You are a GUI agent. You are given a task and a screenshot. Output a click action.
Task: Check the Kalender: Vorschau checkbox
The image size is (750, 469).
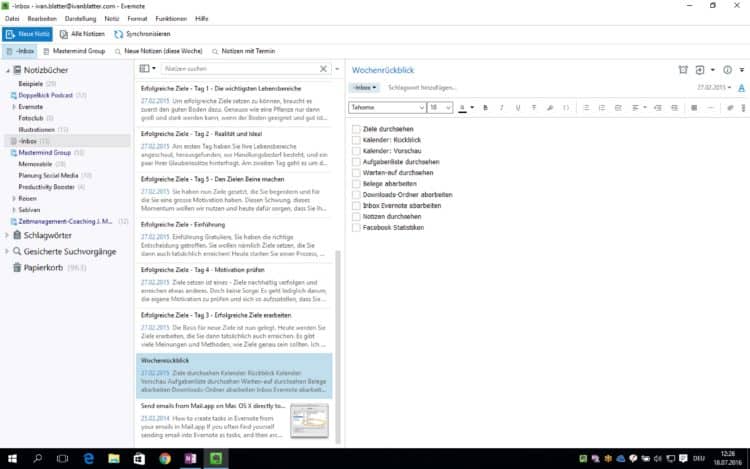[356, 151]
